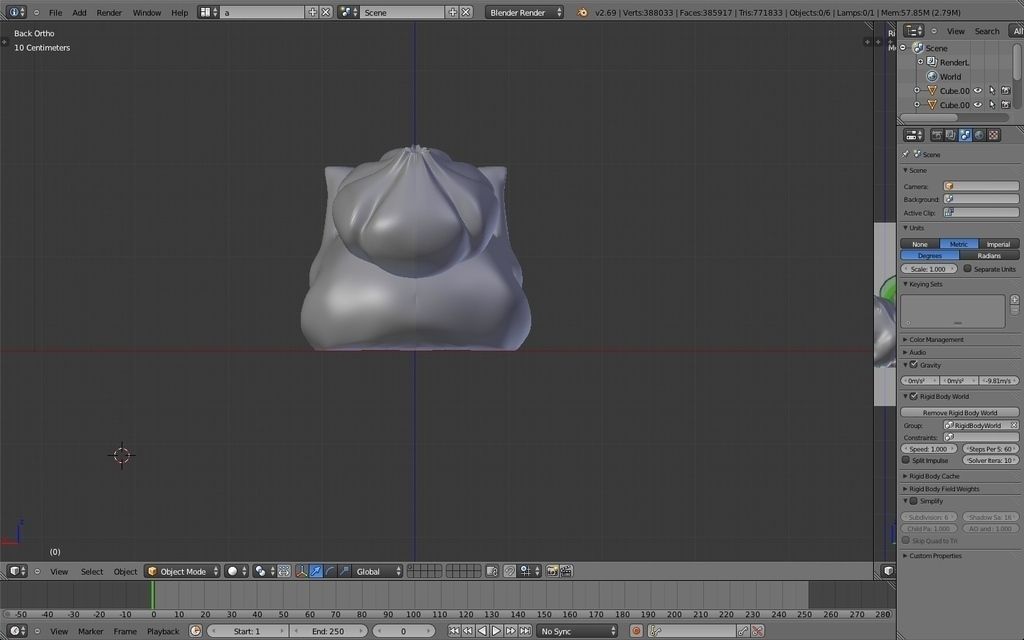Enable the Simplify checkbox
This screenshot has height=640, width=1024.
pos(914,501)
